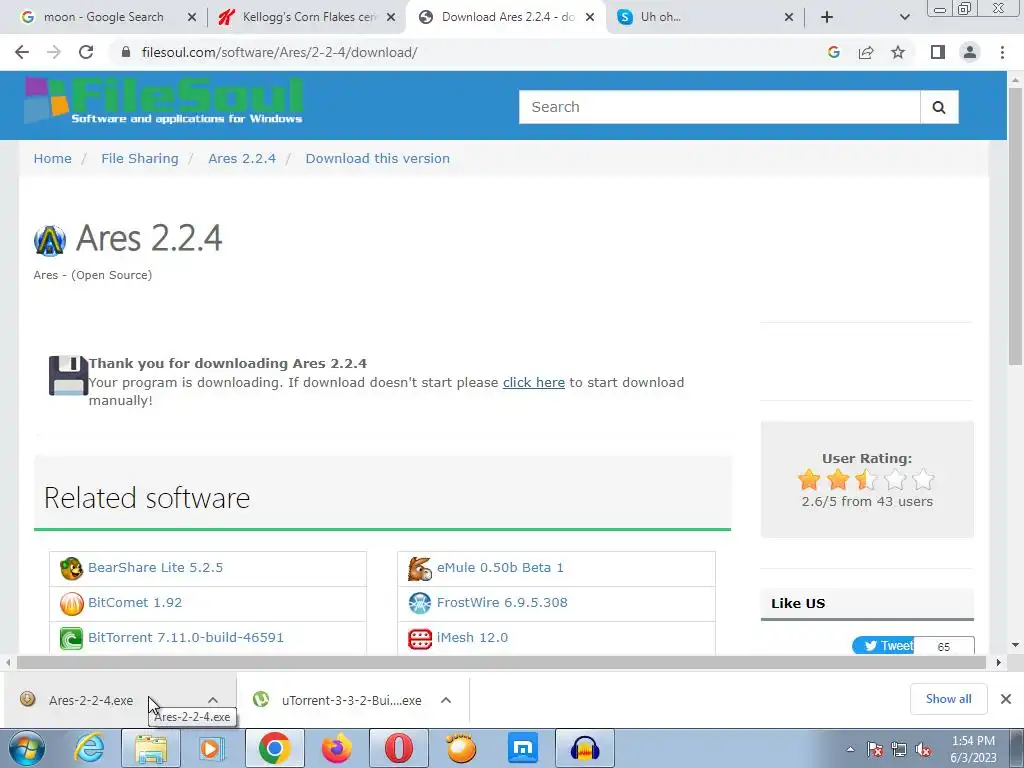Close the downloads bar
The height and width of the screenshot is (768, 1024).
[x=1006, y=699]
